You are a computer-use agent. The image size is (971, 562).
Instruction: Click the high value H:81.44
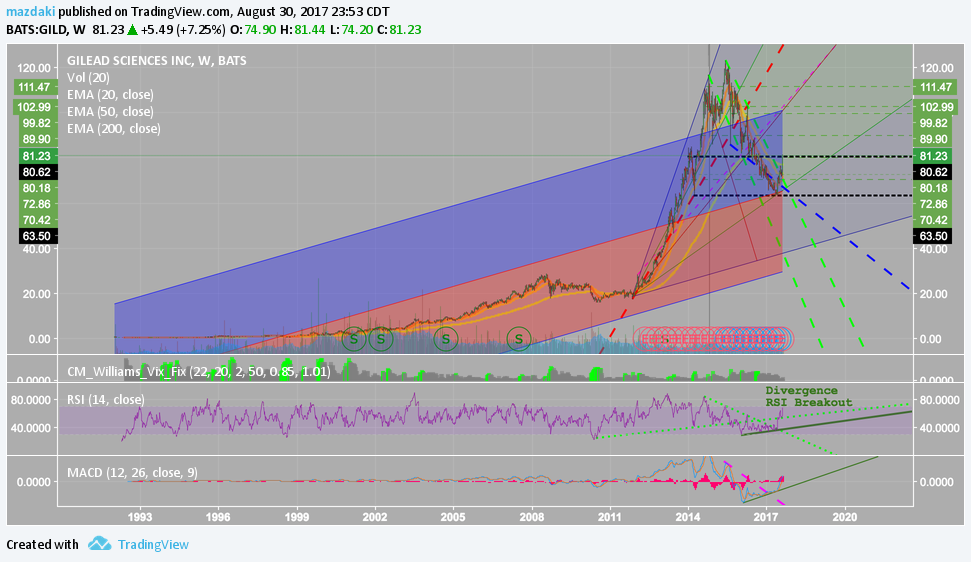click(x=302, y=30)
